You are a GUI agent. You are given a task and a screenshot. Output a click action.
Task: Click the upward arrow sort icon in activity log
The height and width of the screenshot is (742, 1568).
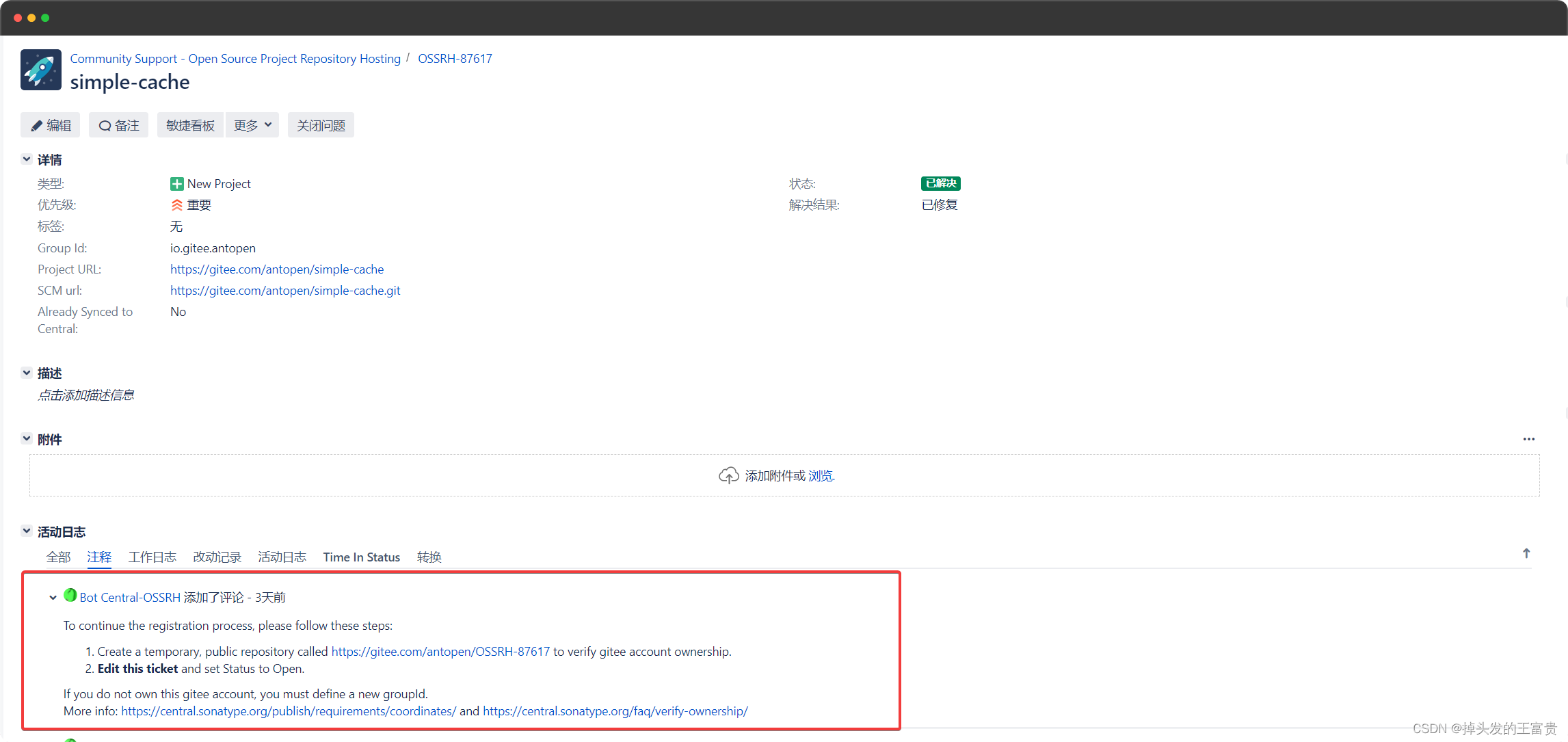point(1526,553)
